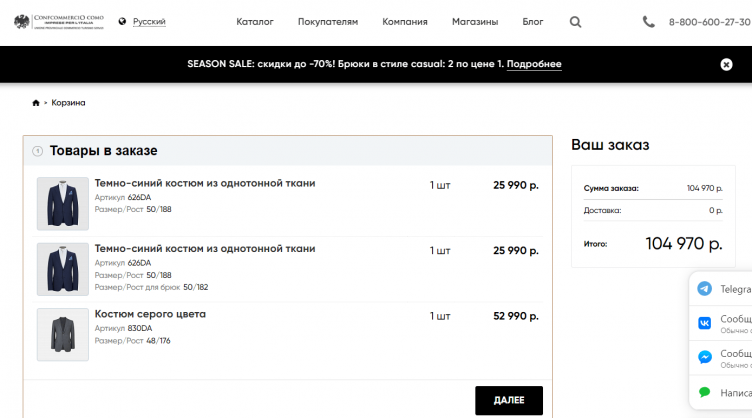Click the phone handset icon
Viewport: 752px width, 418px height.
tap(649, 22)
